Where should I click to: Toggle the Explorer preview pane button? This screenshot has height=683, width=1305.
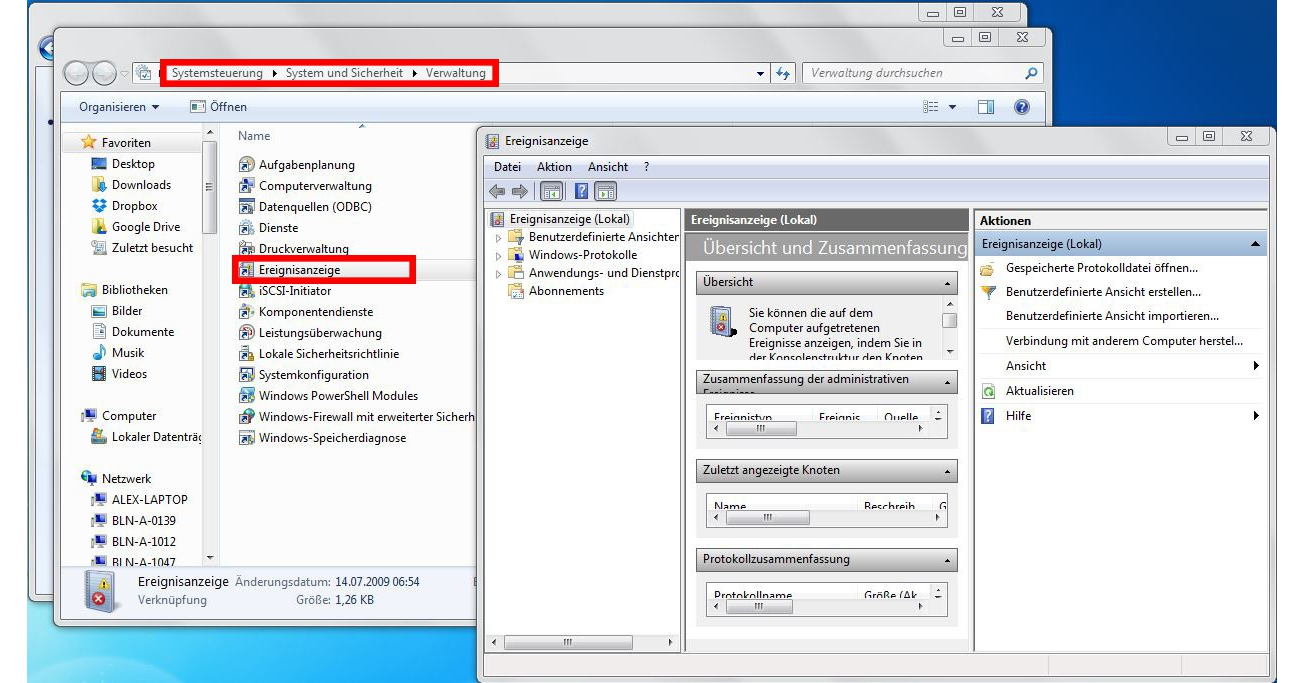pos(986,107)
